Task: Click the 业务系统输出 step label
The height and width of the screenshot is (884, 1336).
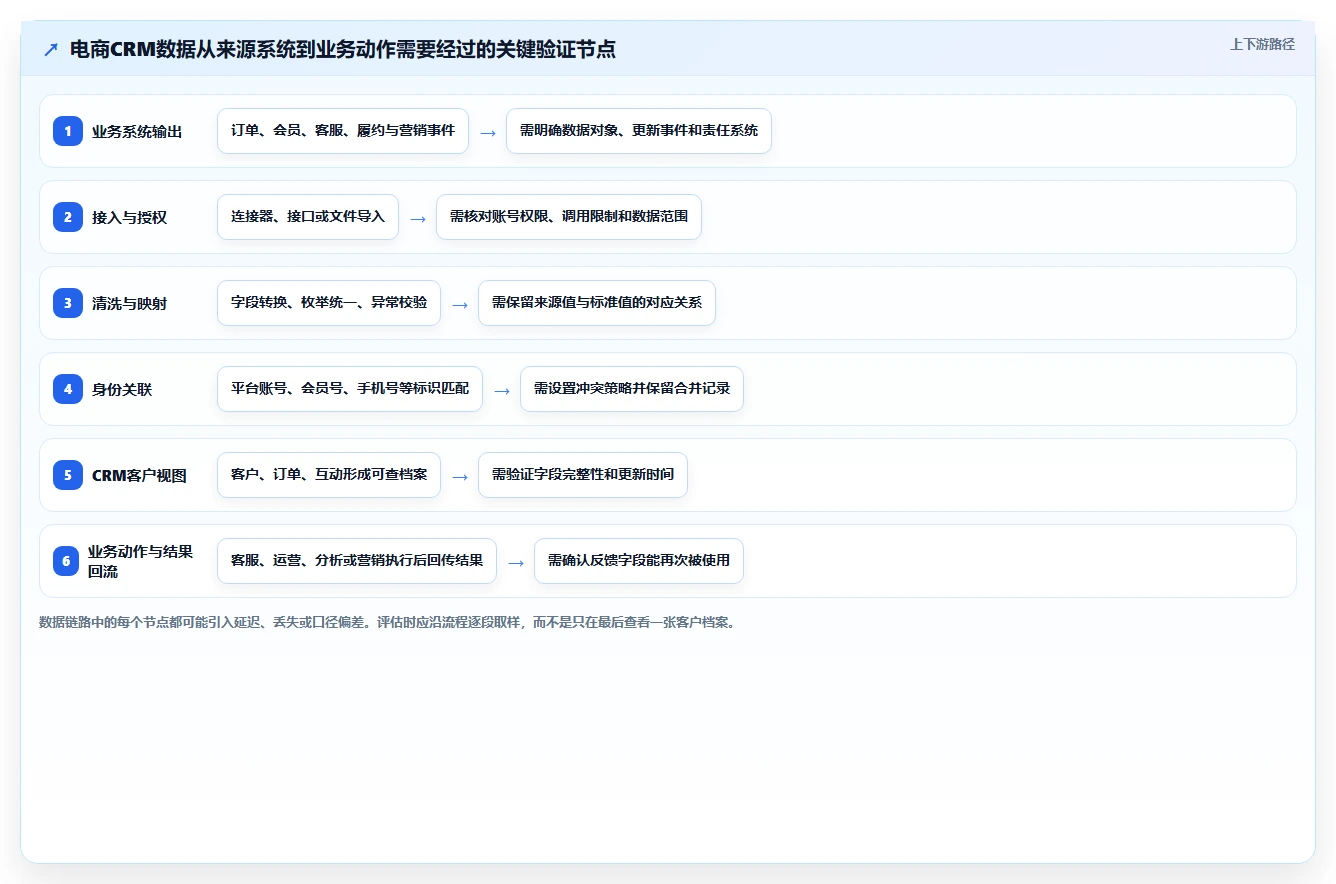Action: click(137, 131)
